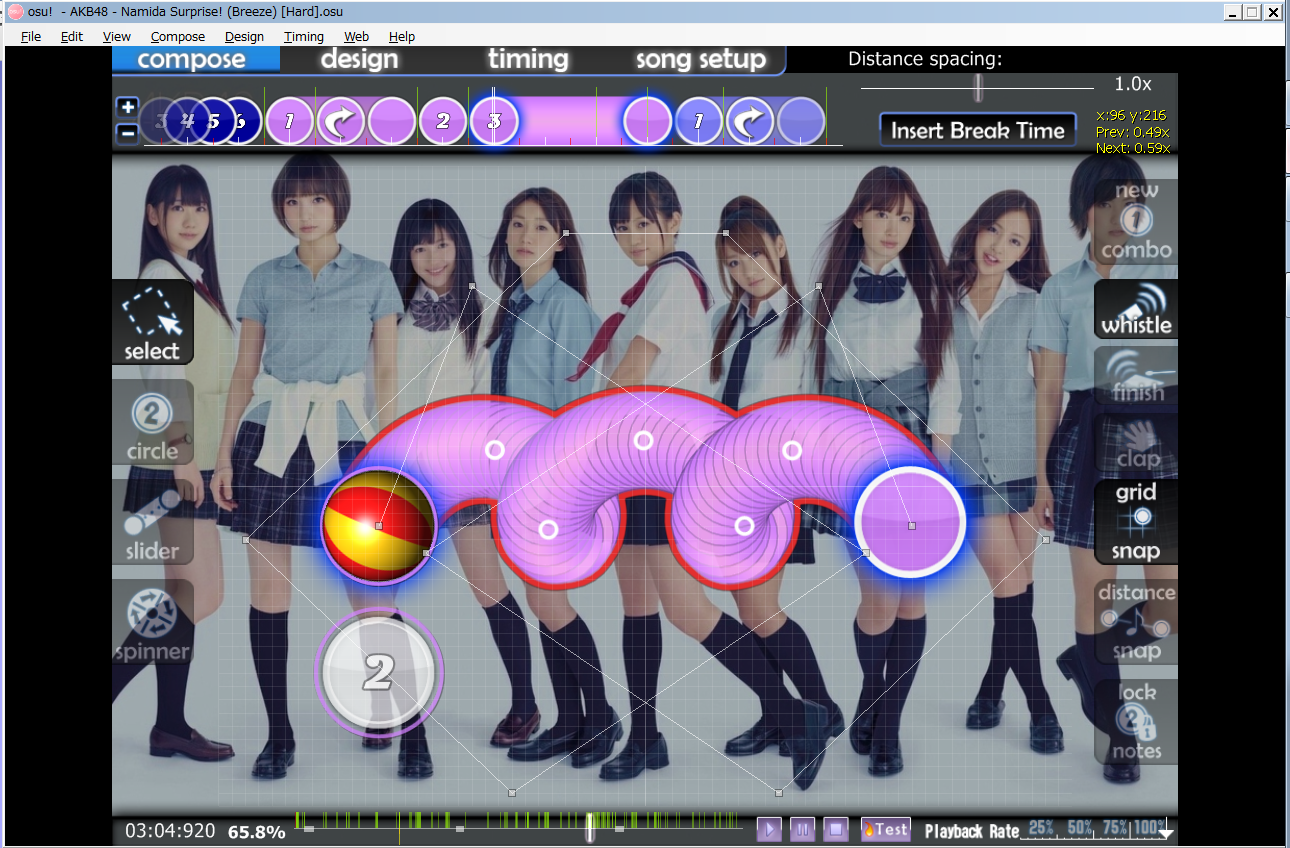Open the Design menu
Image resolution: width=1290 pixels, height=848 pixels.
(x=244, y=36)
